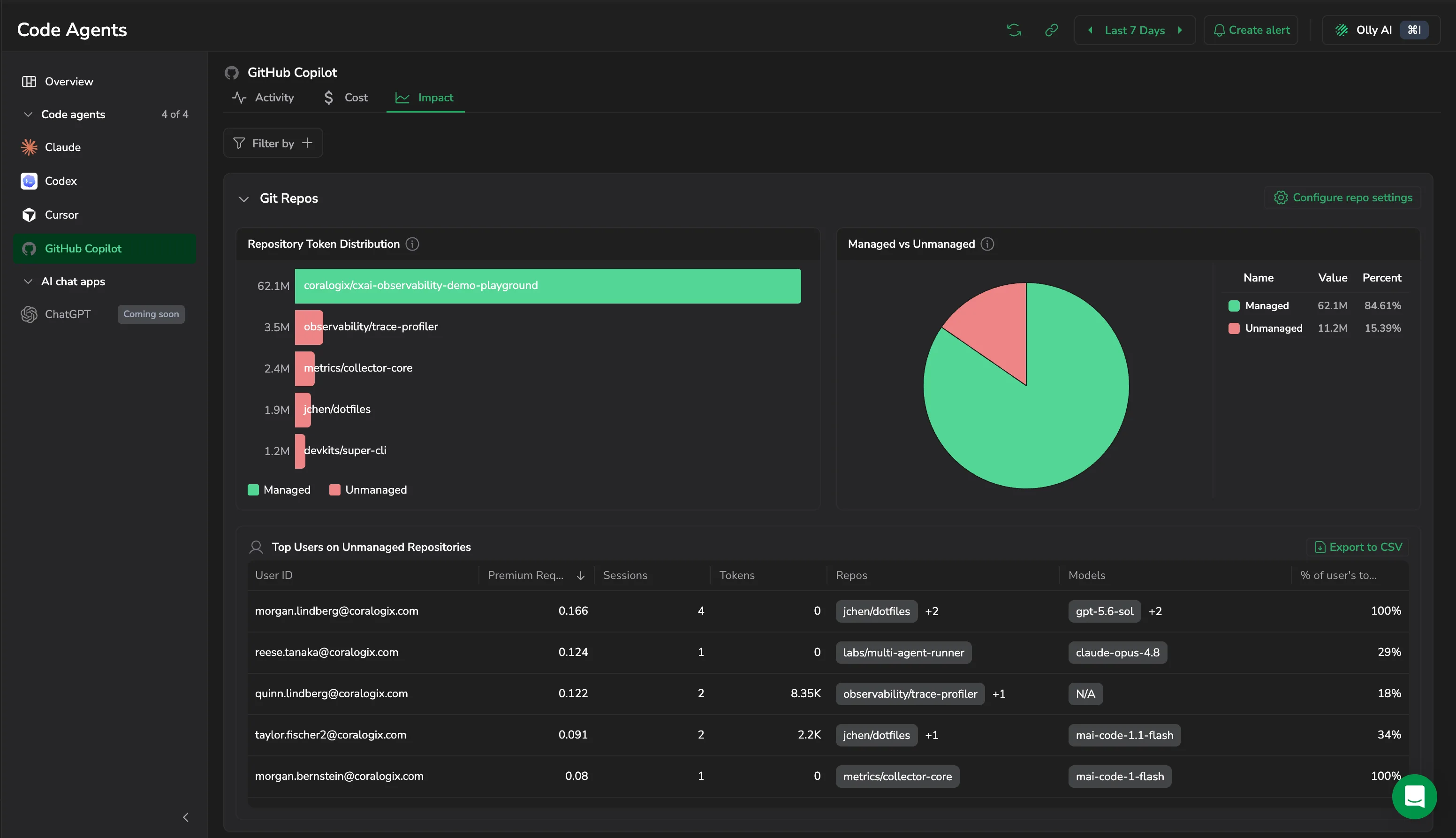Click reese.tanaka@coralogix.com user row
Screen dimensions: 1456x838
click(x=828, y=652)
